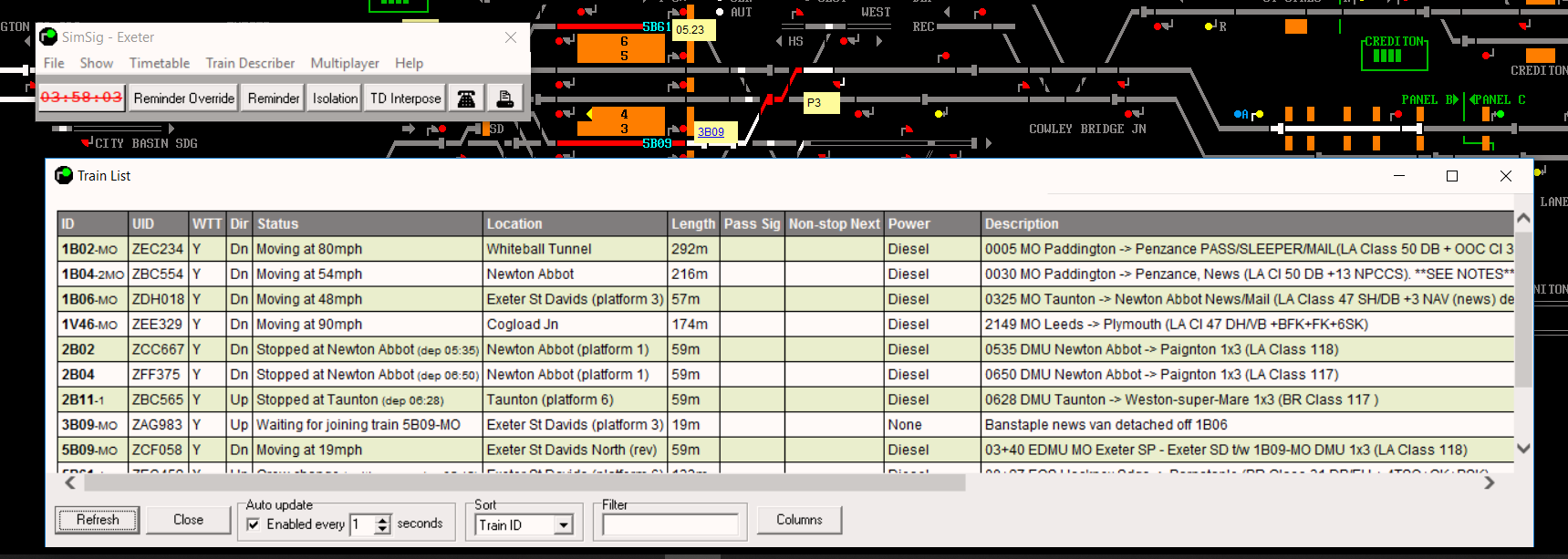Image resolution: width=1568 pixels, height=559 pixels.
Task: Toggle the Auto update Enabled checkbox
Action: (254, 524)
